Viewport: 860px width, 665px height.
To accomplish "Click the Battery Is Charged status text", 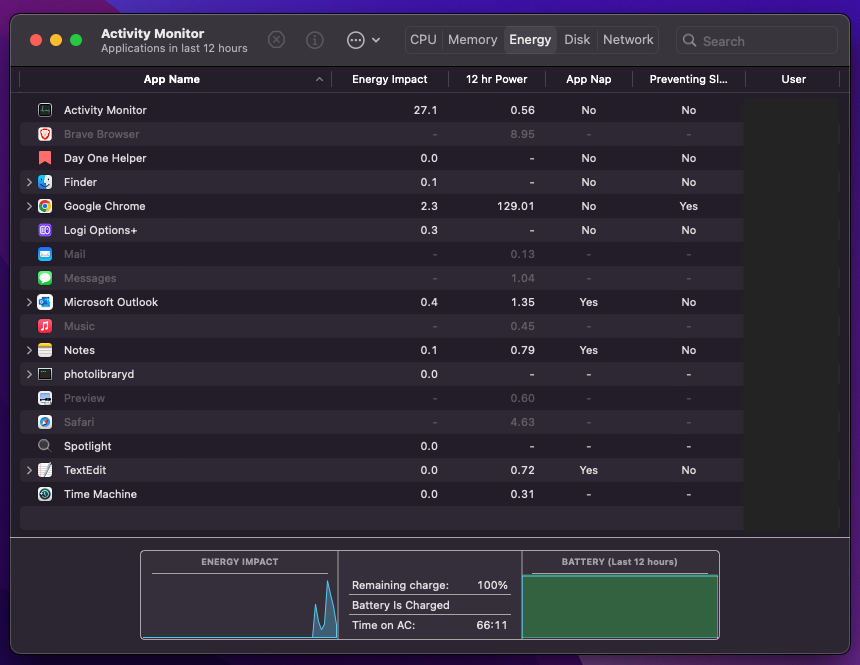I will pos(400,605).
